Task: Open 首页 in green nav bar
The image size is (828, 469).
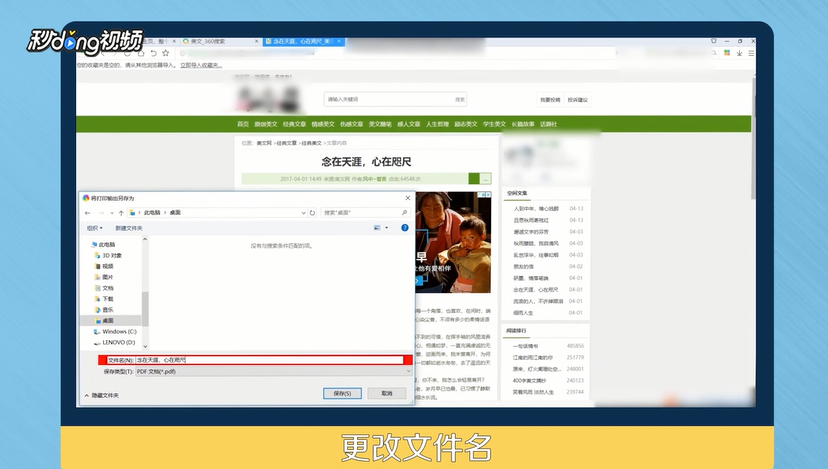Action: (243, 124)
